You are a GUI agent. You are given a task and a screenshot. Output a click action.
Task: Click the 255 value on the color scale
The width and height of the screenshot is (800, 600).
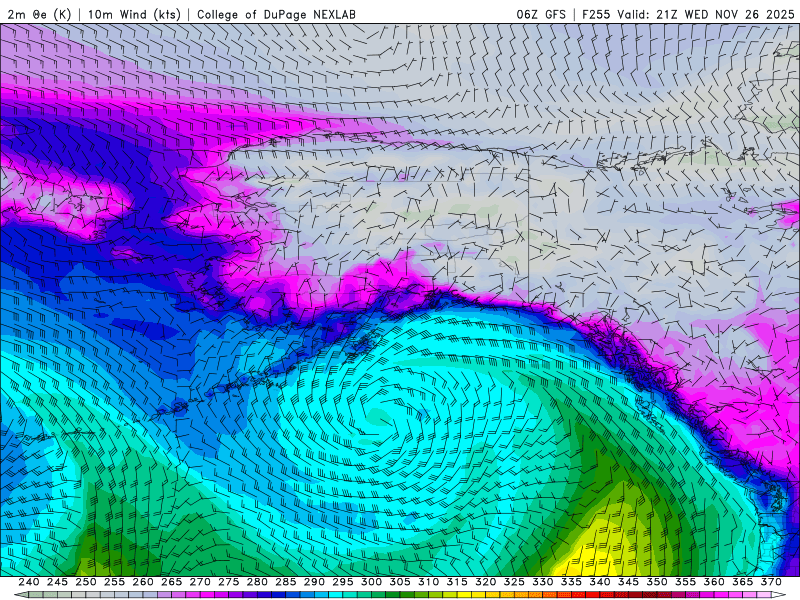pos(115,582)
